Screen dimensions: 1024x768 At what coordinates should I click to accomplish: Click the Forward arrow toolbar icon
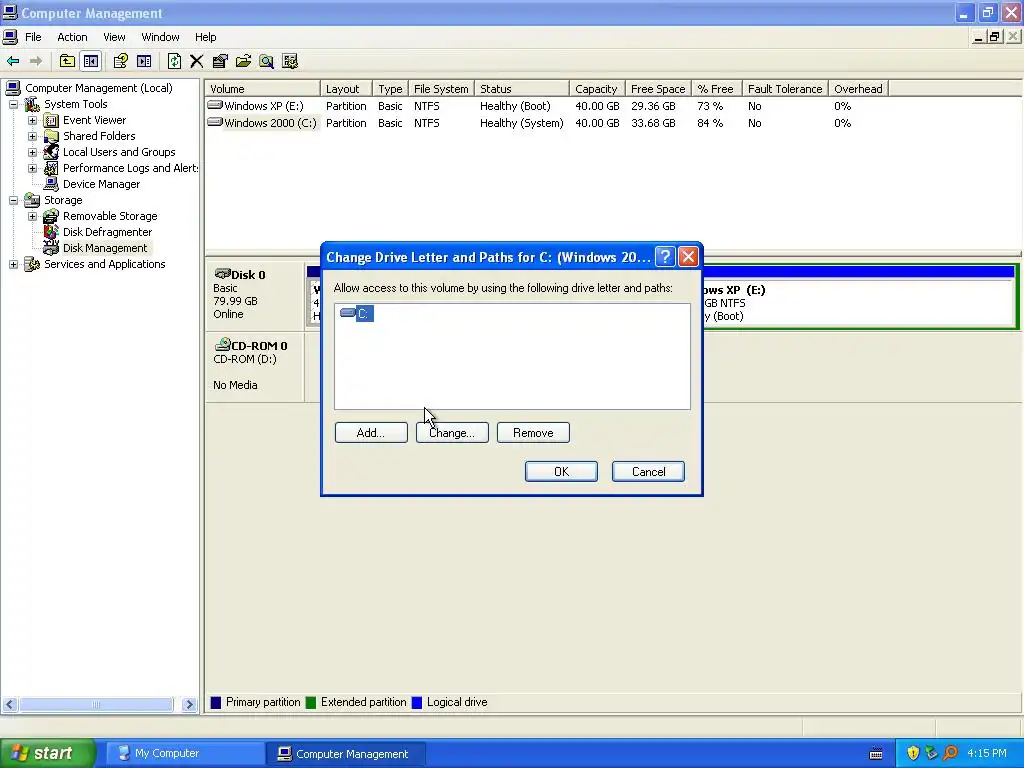pyautogui.click(x=36, y=61)
